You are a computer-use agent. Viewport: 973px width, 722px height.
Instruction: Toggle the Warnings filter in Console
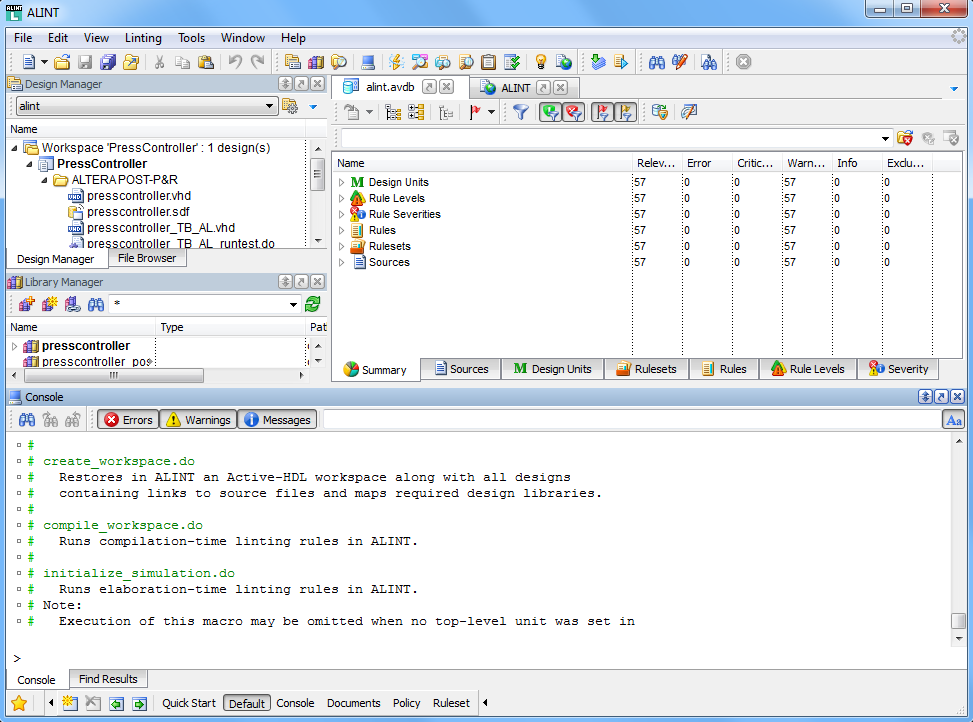click(x=199, y=420)
